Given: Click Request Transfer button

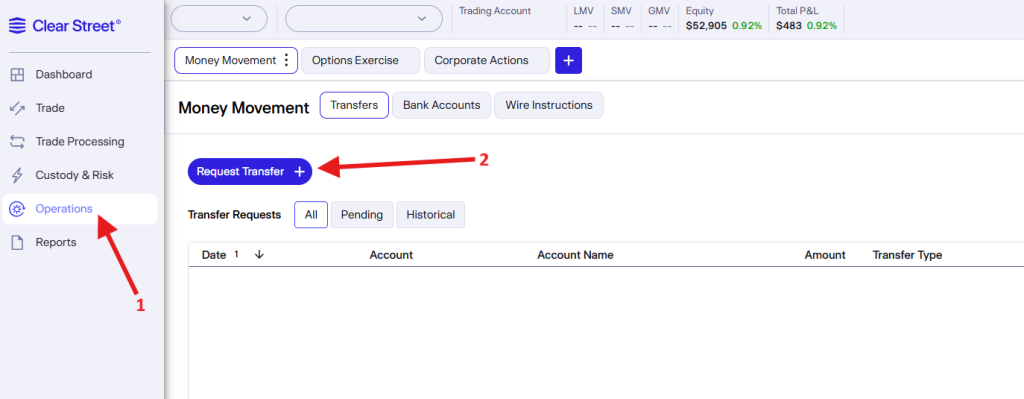Looking at the screenshot, I should tap(250, 172).
